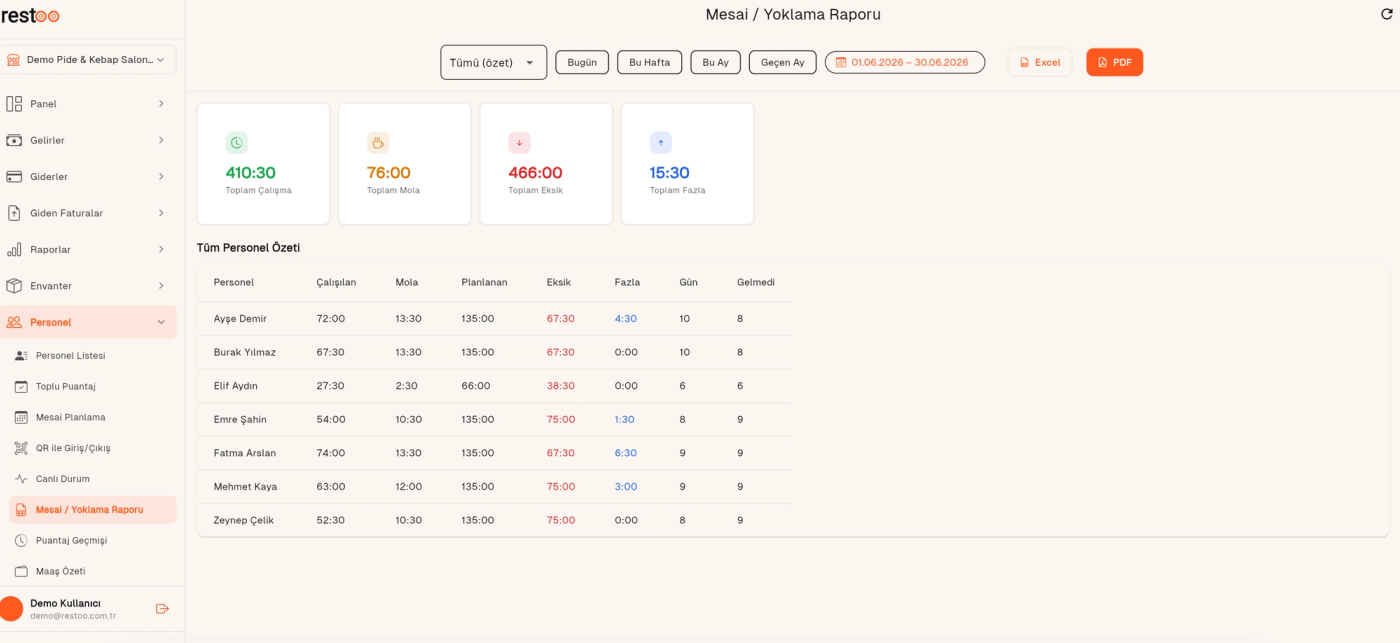Open Maaş Özeti menu item
Image resolution: width=1400 pixels, height=643 pixels.
92,571
